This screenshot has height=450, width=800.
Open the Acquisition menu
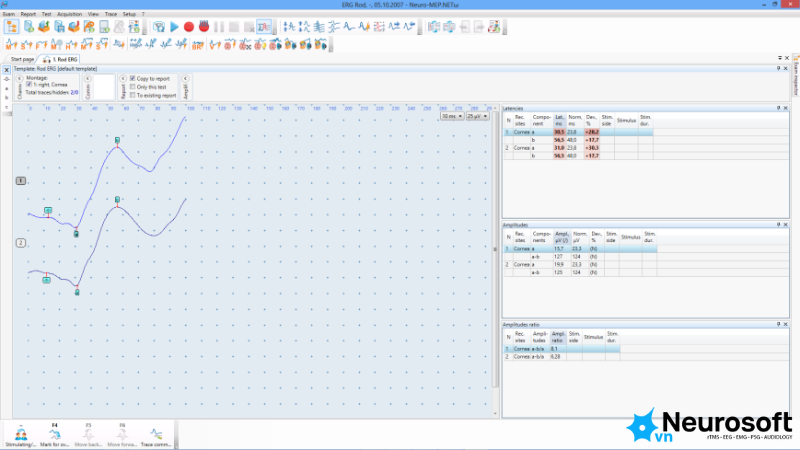(x=69, y=14)
